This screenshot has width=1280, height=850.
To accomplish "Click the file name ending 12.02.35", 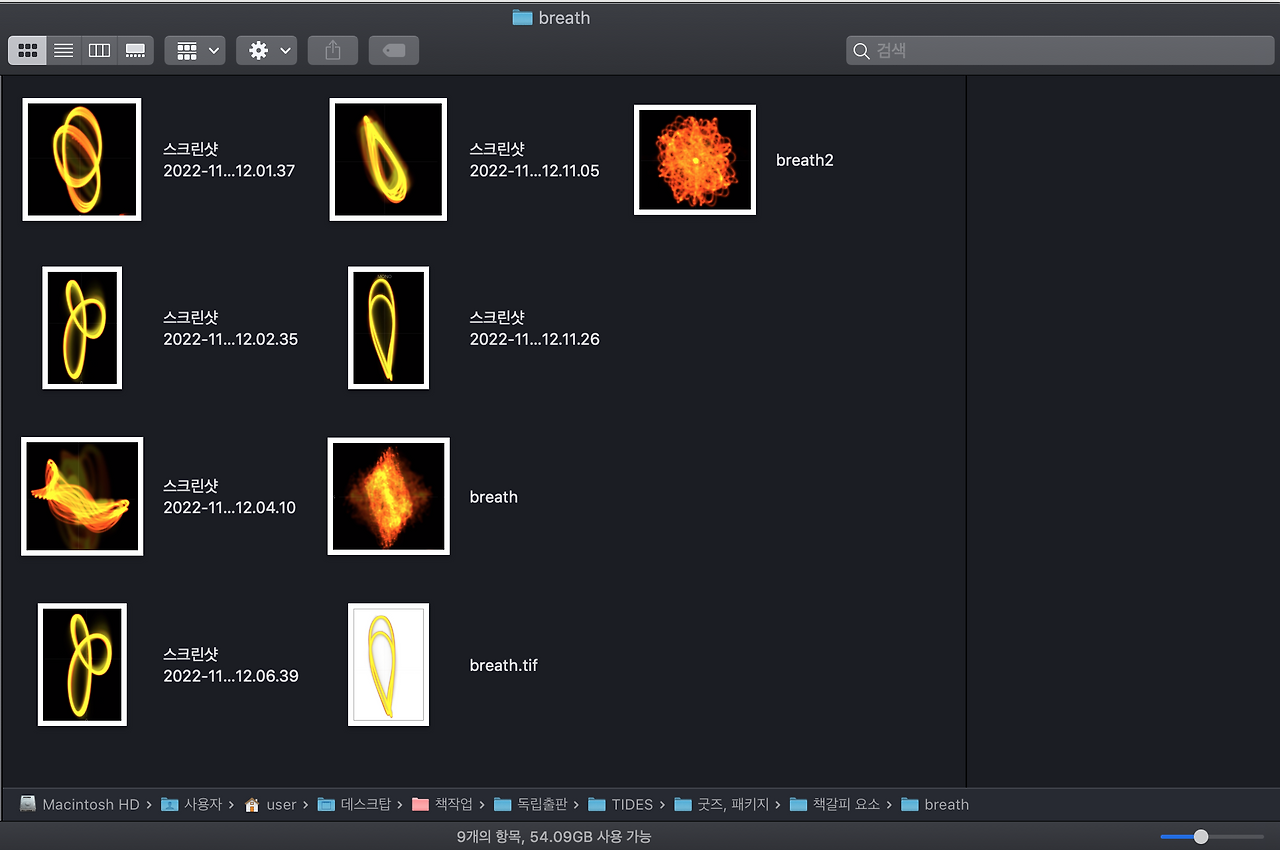I will [x=230, y=328].
